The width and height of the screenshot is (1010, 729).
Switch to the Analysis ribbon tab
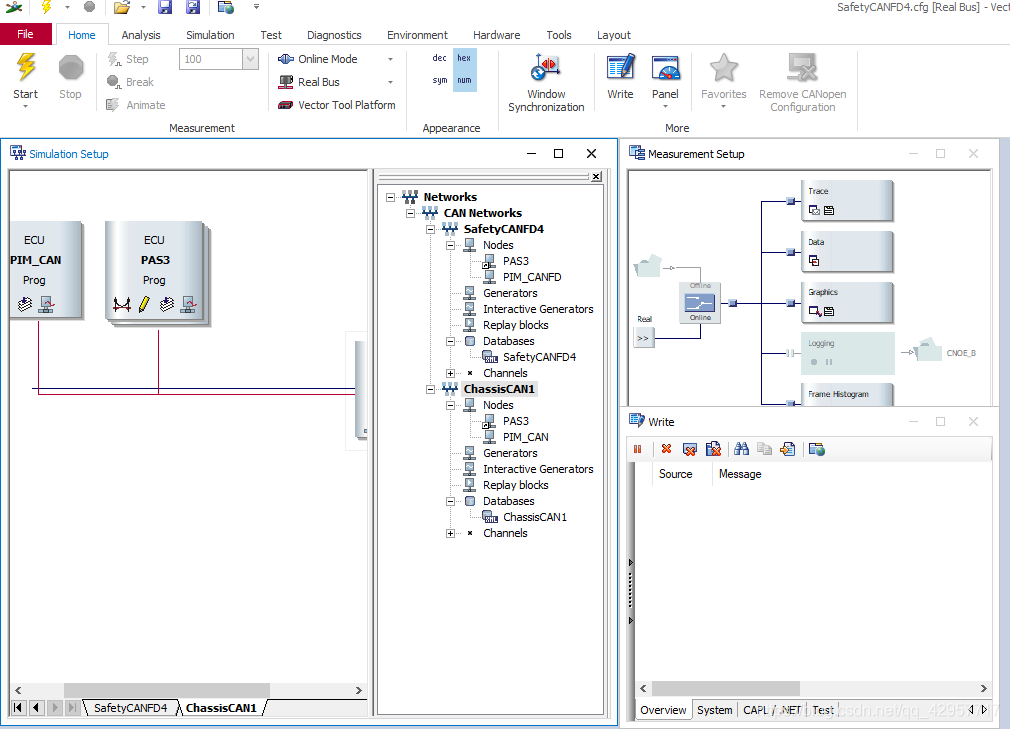[140, 35]
